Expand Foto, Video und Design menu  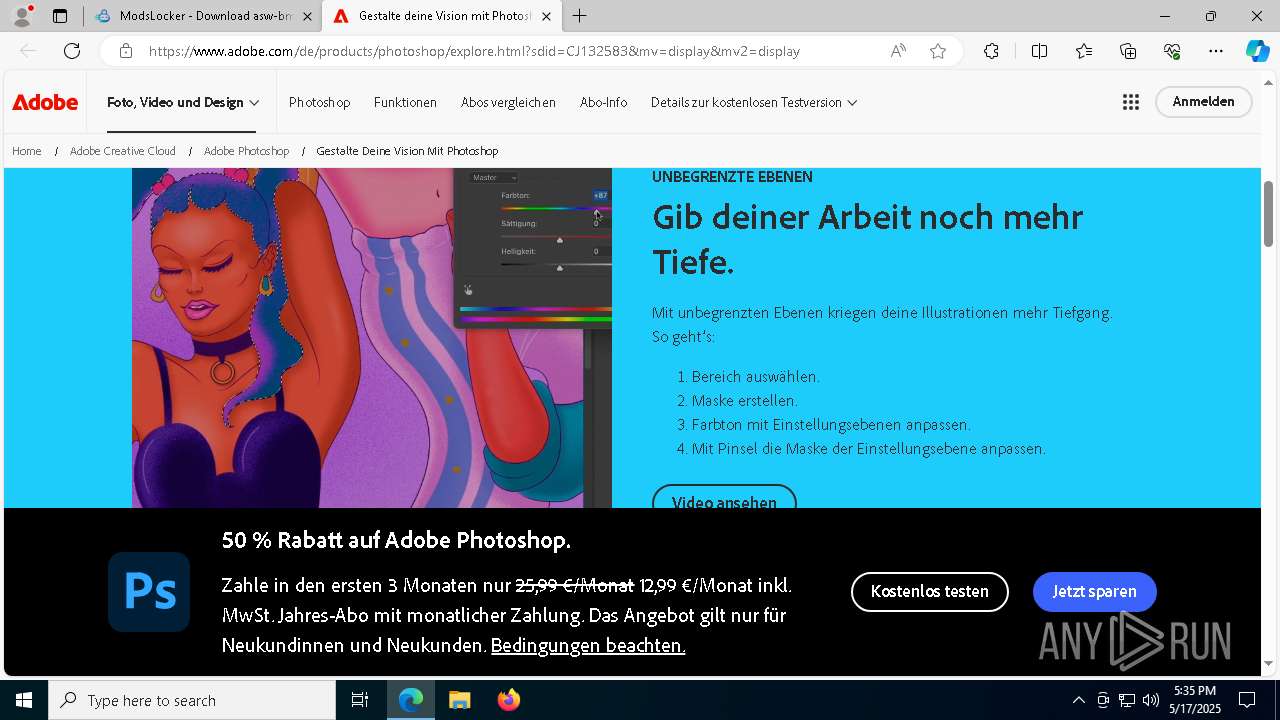click(x=183, y=102)
